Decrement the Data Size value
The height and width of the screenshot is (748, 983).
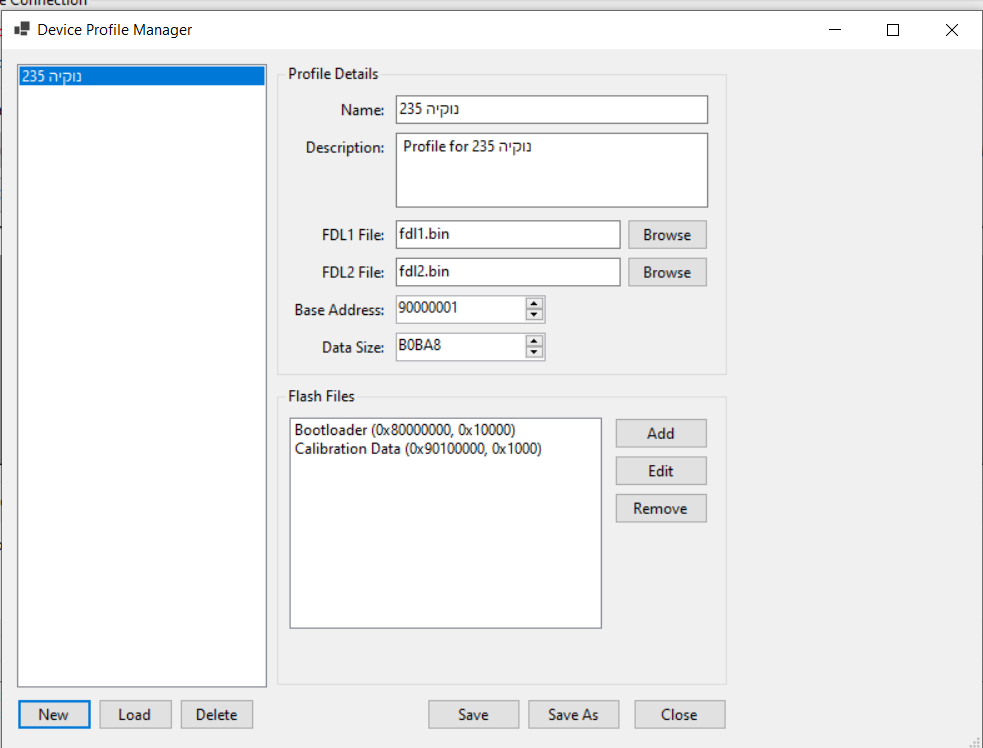(534, 352)
